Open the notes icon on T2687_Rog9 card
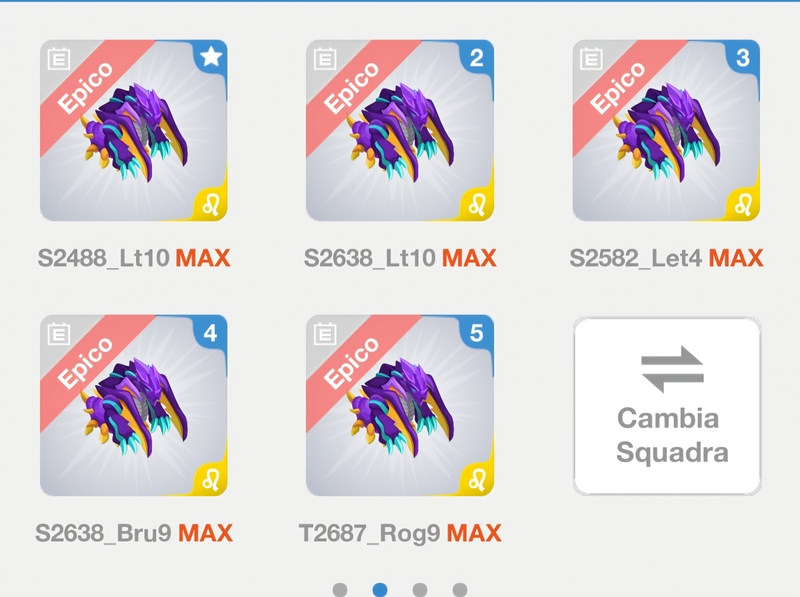The height and width of the screenshot is (597, 800). pos(325,334)
